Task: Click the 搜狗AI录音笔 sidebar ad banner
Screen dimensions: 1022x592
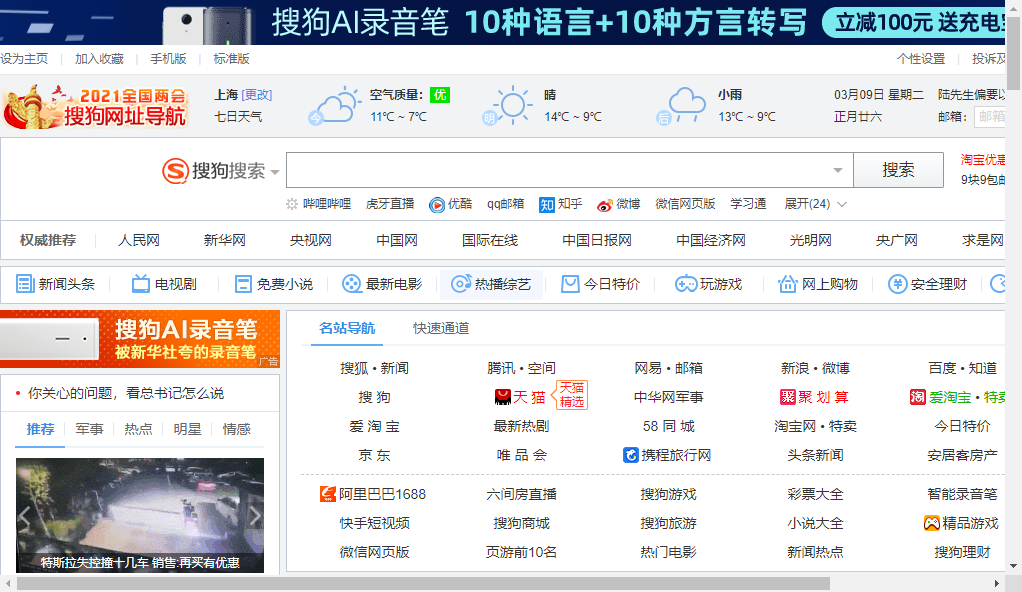Action: pos(140,339)
